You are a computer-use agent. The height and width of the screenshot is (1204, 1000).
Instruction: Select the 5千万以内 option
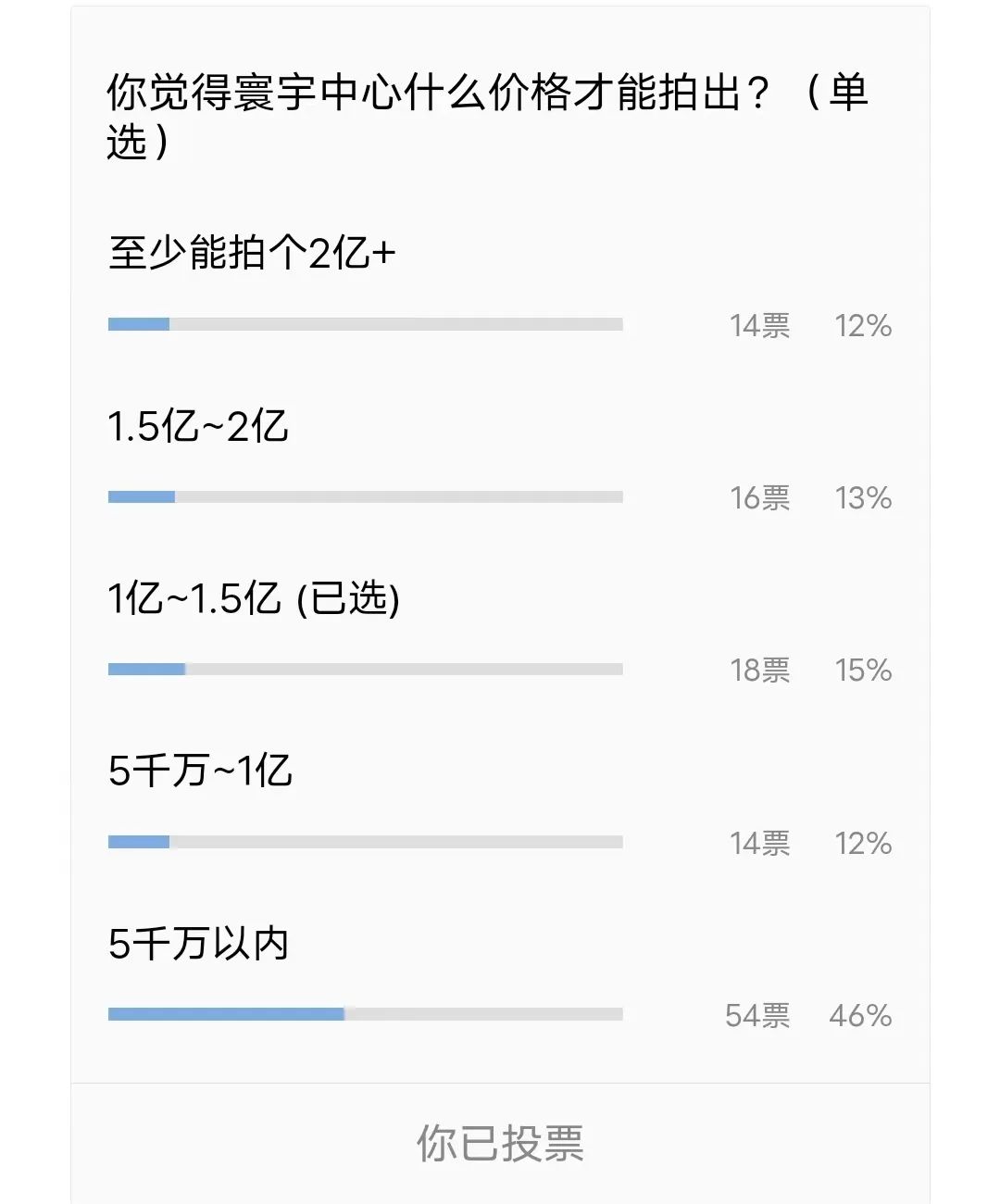coord(198,945)
